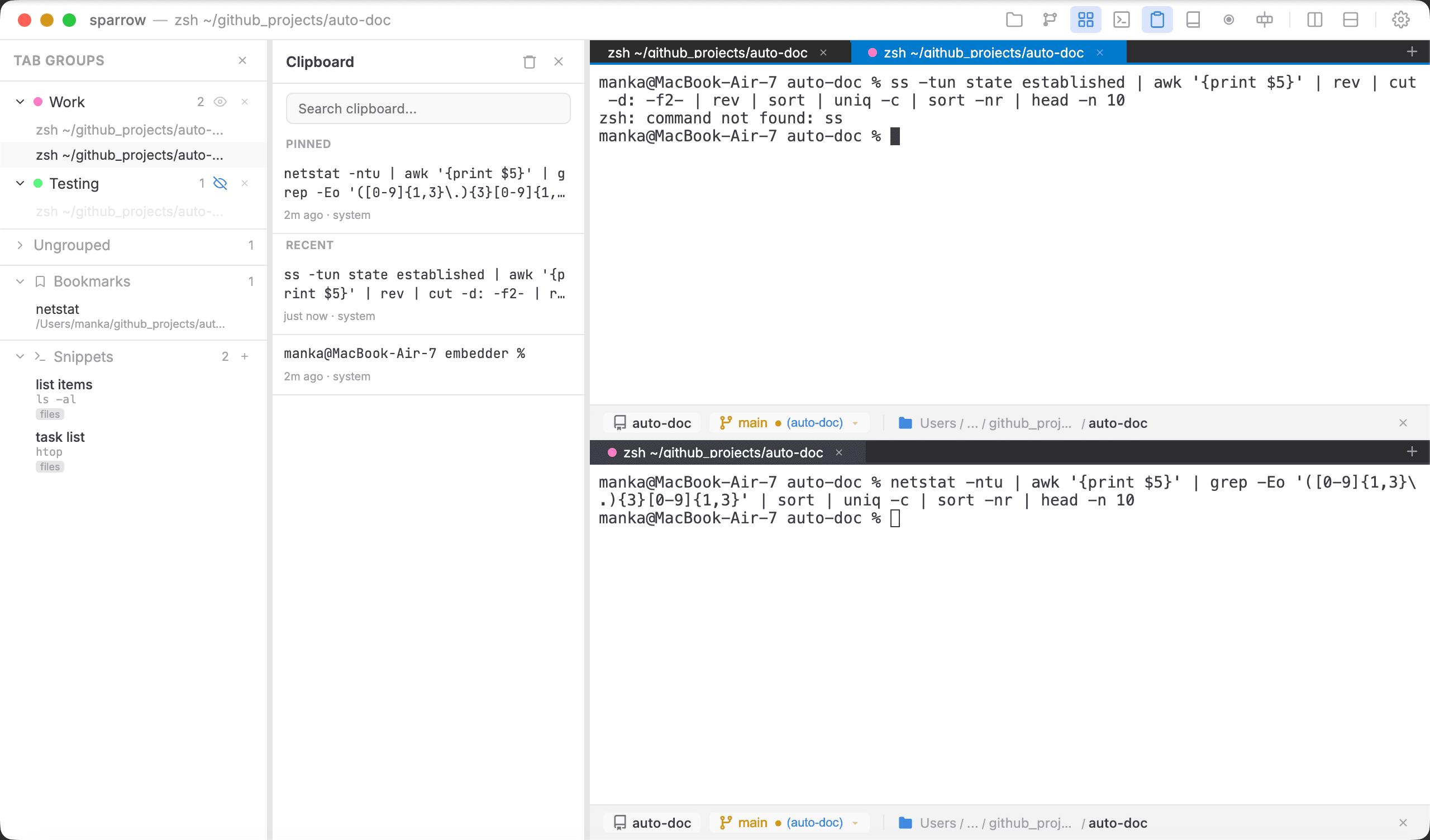This screenshot has height=840, width=1430.
Task: Open the Tab Groups grid view icon
Action: (x=1085, y=20)
